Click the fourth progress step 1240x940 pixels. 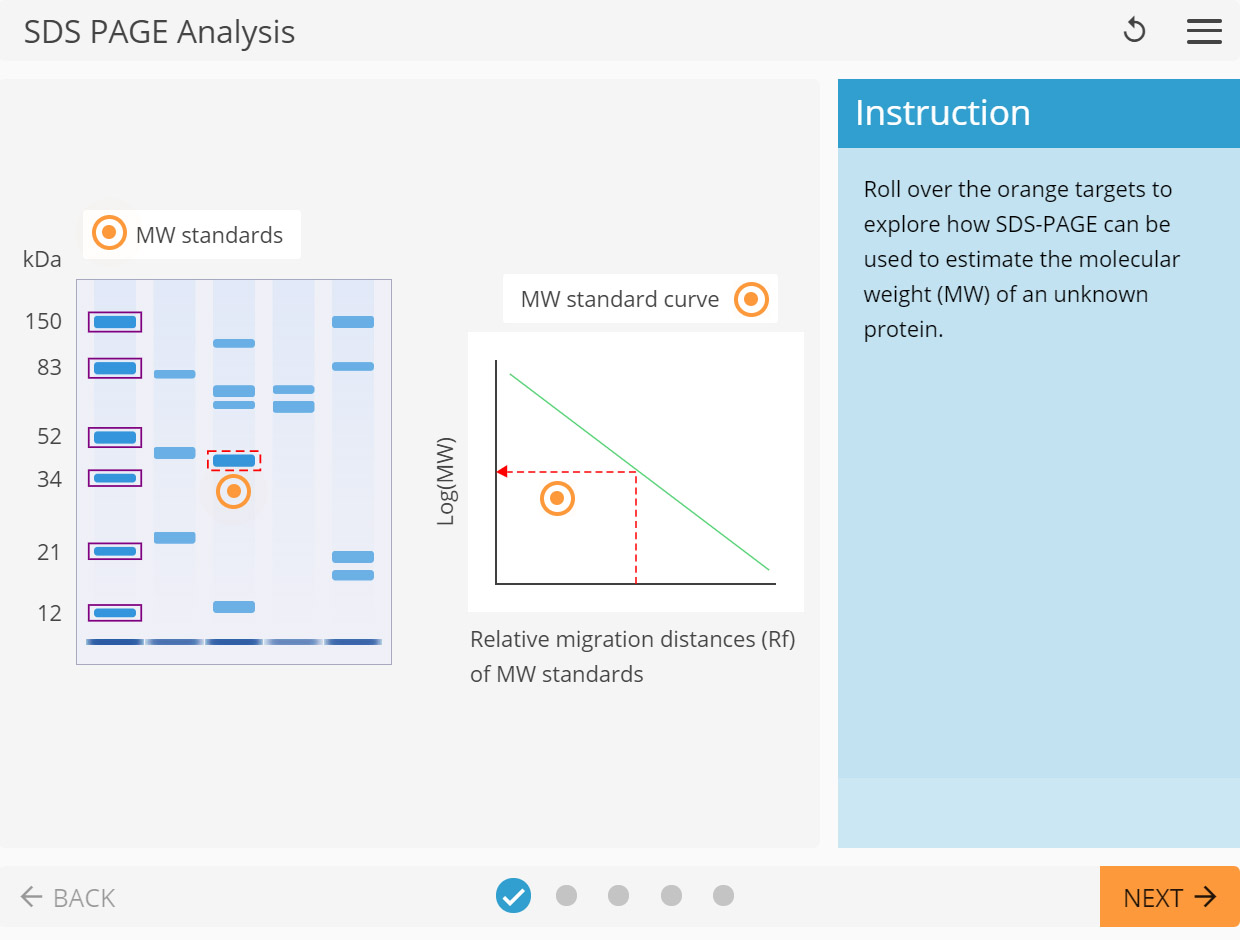click(671, 896)
